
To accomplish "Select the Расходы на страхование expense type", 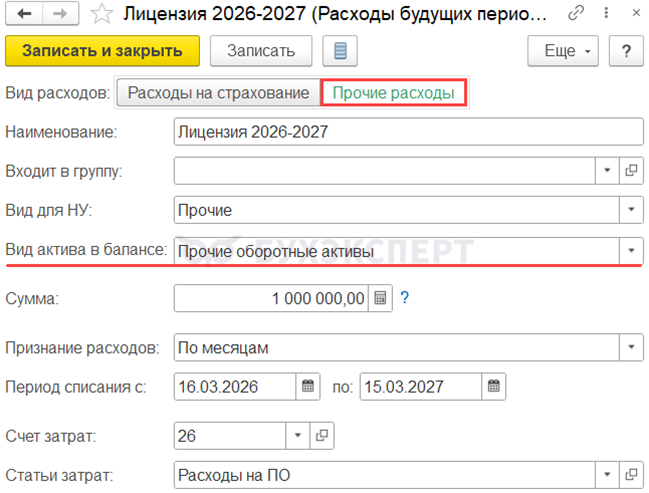I will point(218,93).
